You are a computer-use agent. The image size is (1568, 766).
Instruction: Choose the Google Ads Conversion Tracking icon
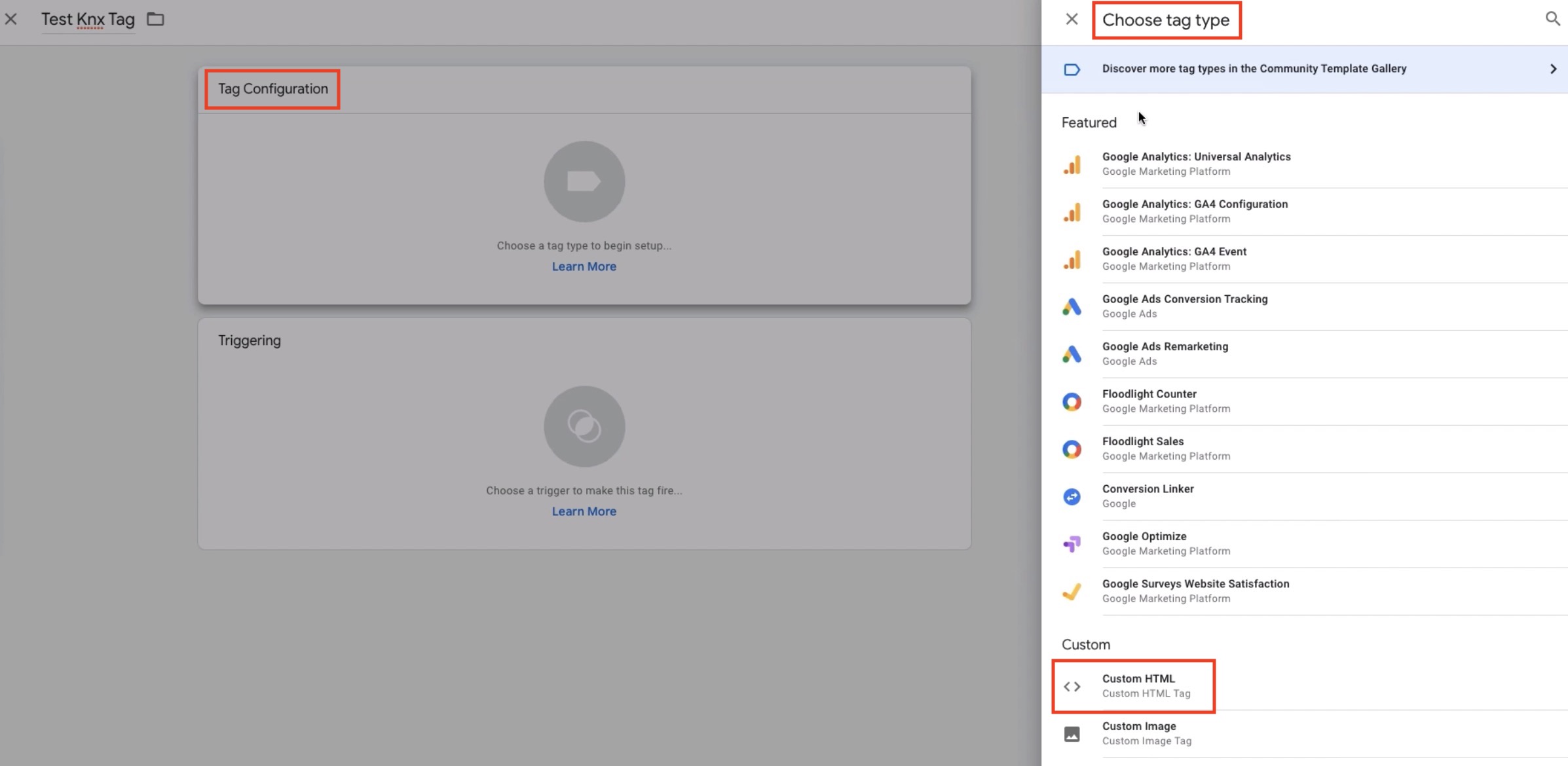[1072, 306]
